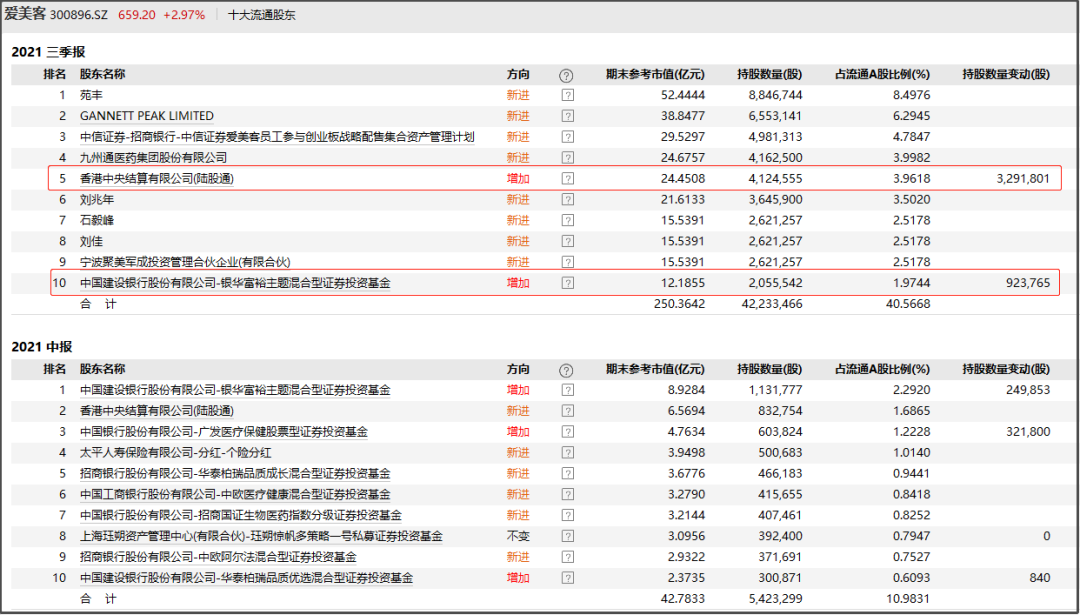Click the question mark icon for 华泰柏瑞品质成长 fund
This screenshot has height=615, width=1080.
coord(568,474)
